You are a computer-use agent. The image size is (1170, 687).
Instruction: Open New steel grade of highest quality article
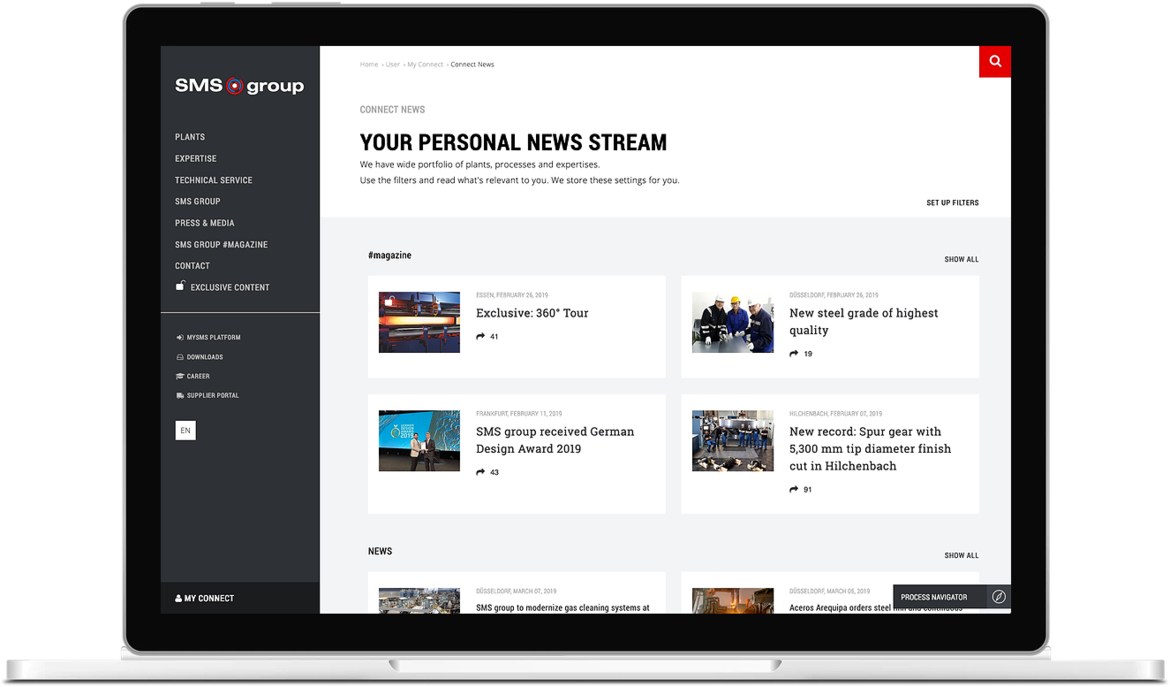point(863,321)
